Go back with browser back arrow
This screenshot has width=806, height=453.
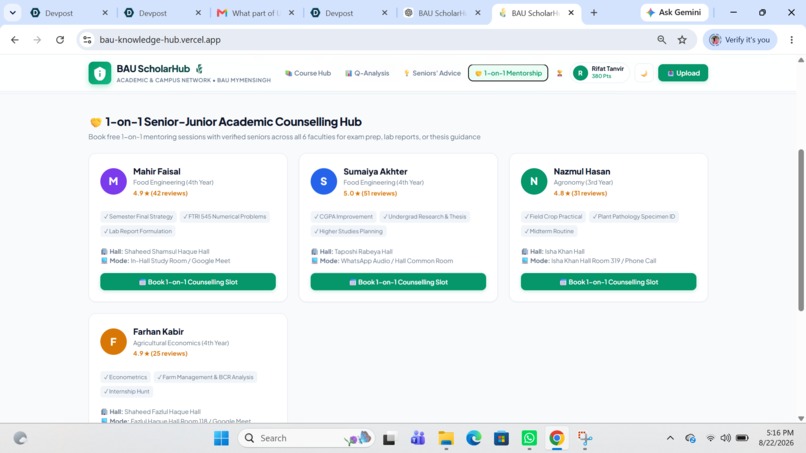click(15, 40)
